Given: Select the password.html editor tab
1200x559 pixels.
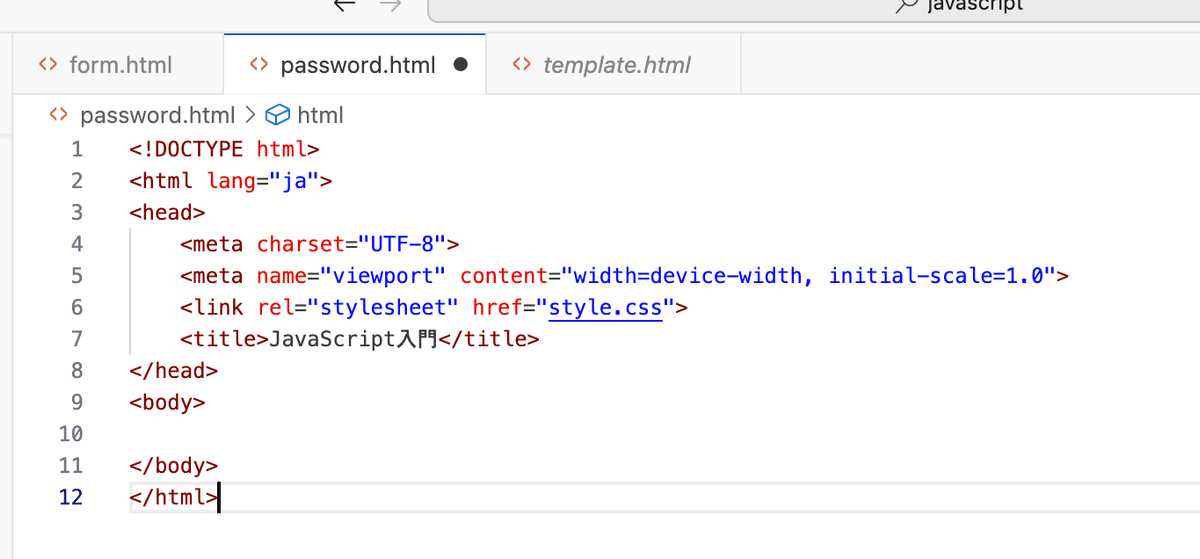Looking at the screenshot, I should pyautogui.click(x=357, y=65).
